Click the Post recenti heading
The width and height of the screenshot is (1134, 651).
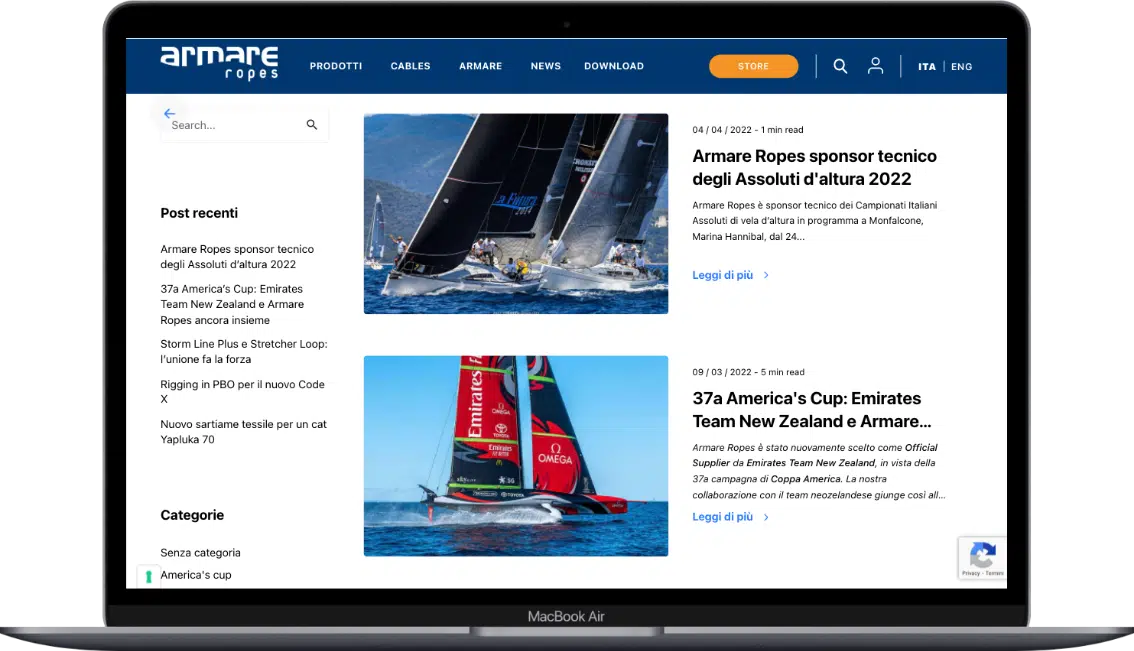199,213
